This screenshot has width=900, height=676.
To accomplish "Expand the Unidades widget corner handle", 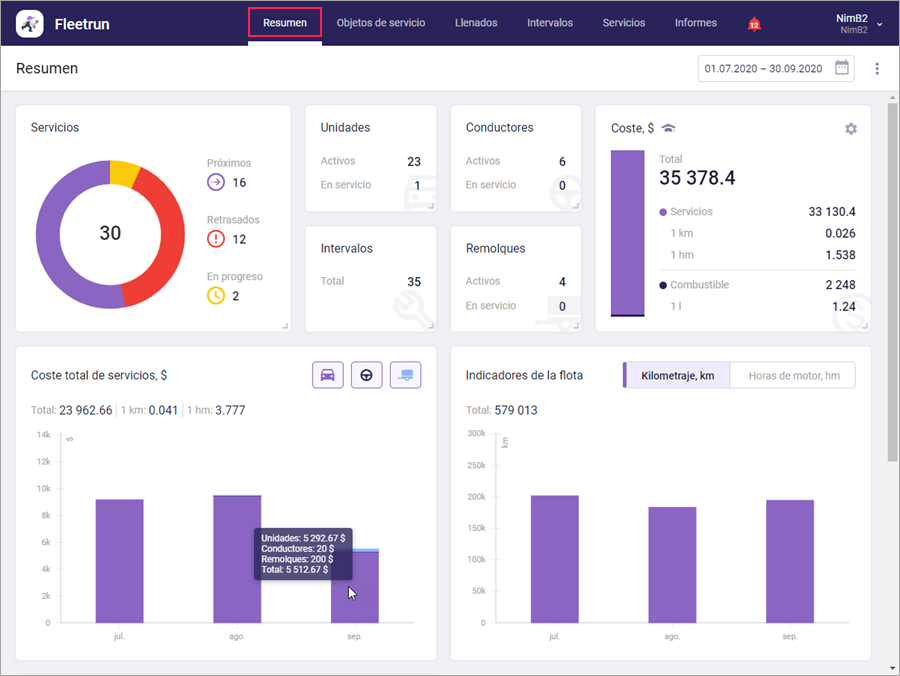I will pos(430,205).
